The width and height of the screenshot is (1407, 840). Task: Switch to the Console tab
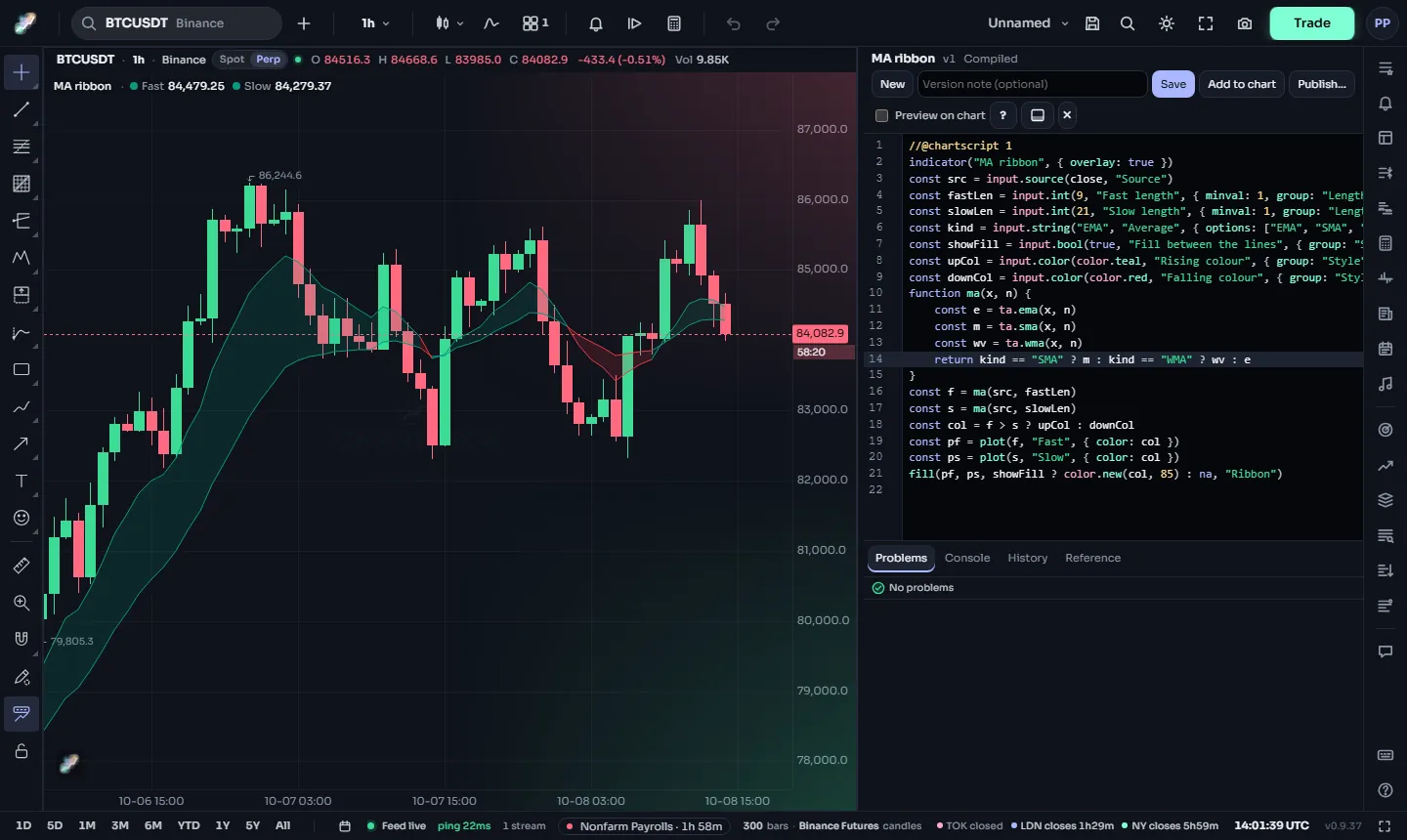[x=967, y=559]
